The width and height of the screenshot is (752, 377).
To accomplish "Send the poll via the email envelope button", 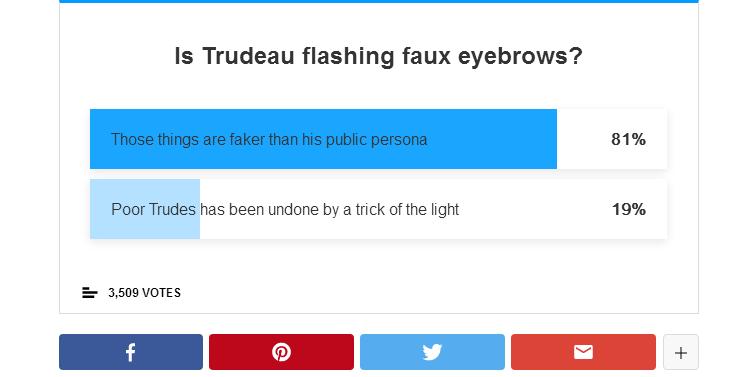I will (x=583, y=352).
